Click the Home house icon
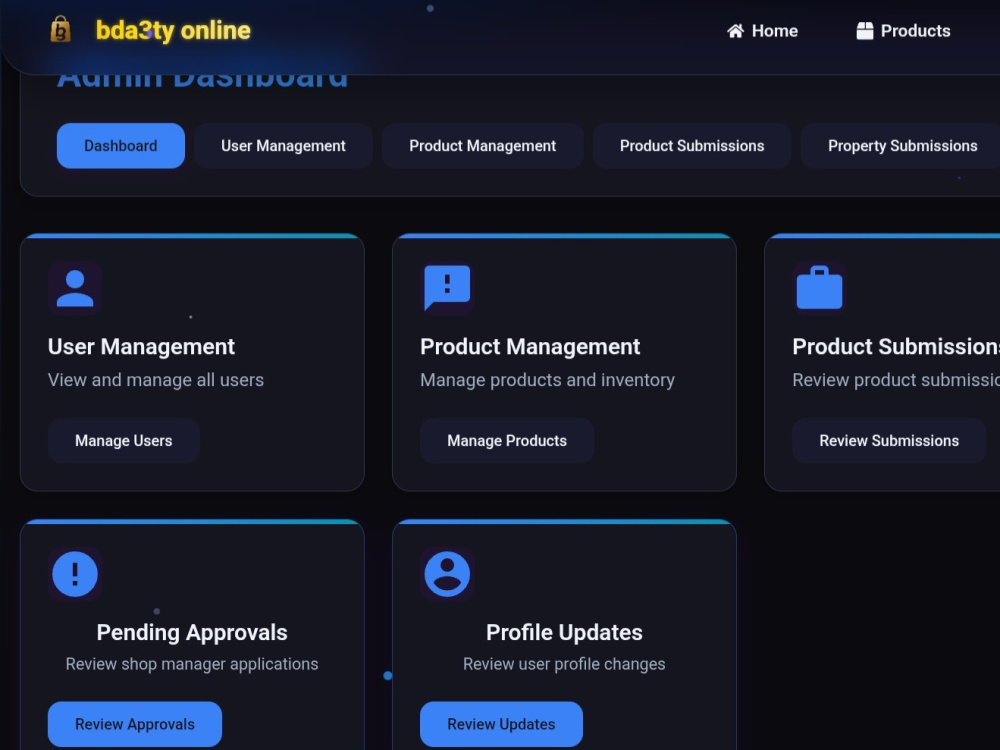The image size is (1000, 750). click(735, 31)
